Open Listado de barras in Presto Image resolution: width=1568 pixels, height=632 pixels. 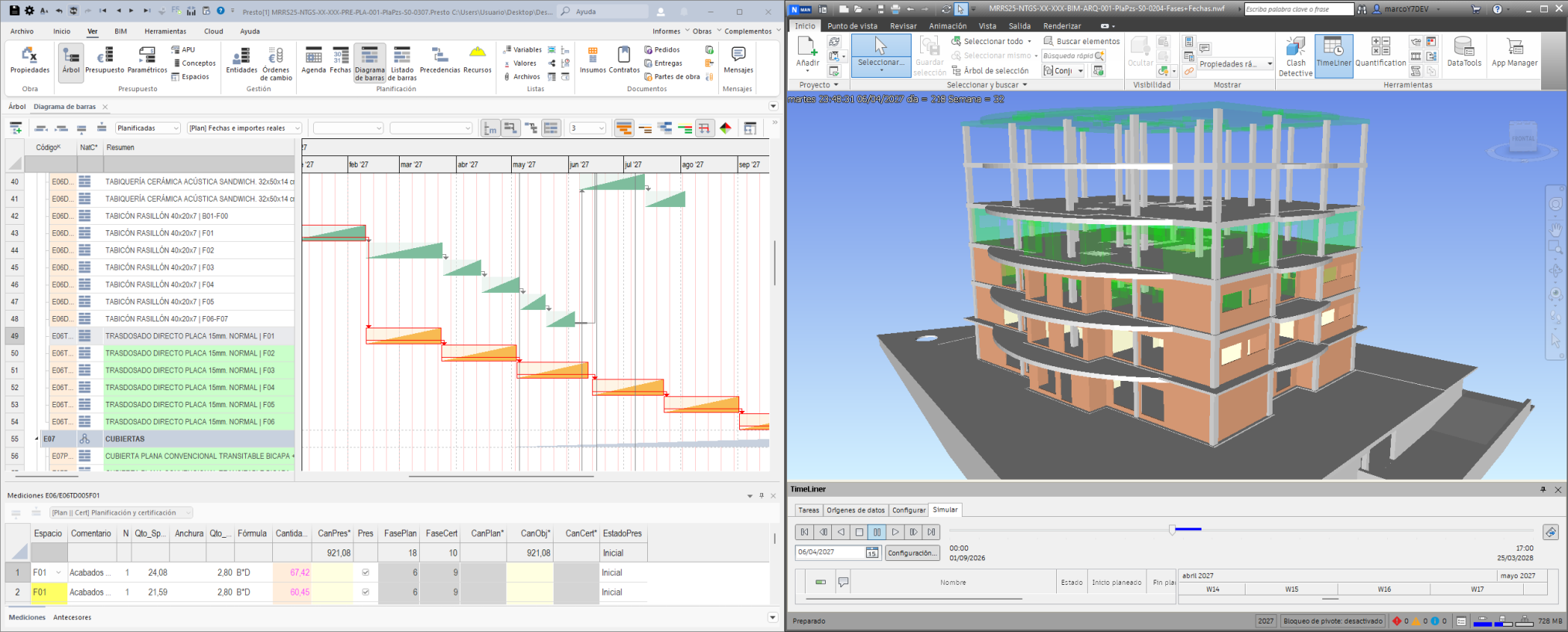pyautogui.click(x=402, y=63)
